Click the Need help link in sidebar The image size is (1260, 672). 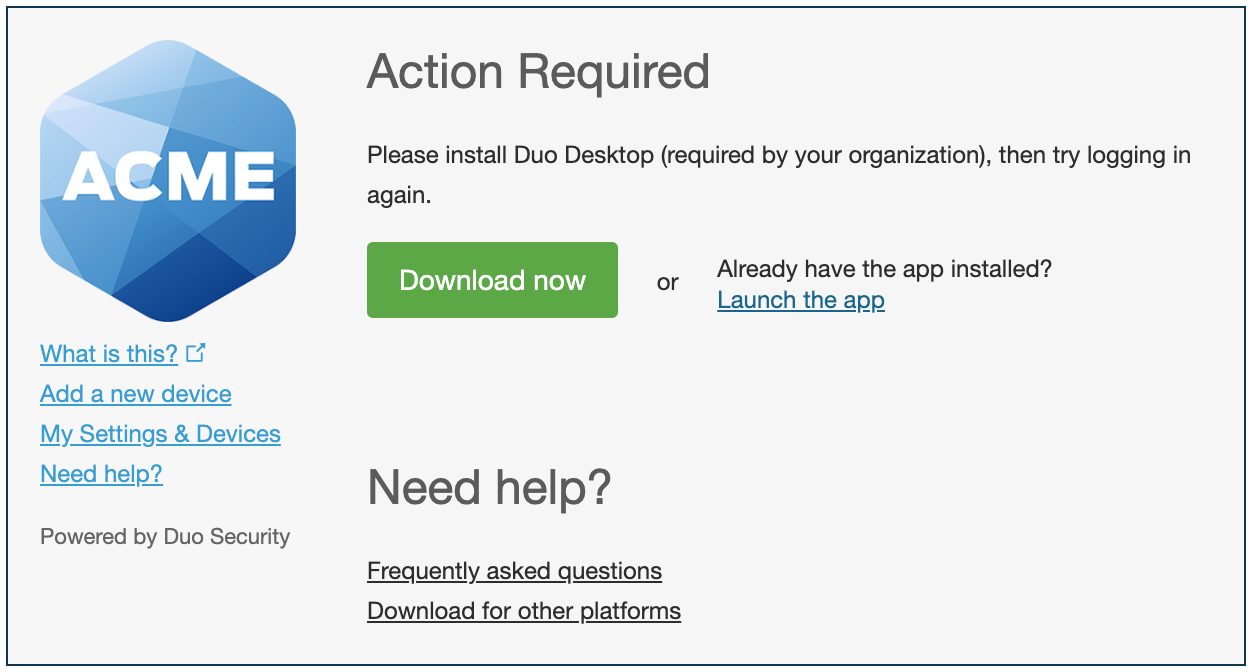tap(101, 473)
